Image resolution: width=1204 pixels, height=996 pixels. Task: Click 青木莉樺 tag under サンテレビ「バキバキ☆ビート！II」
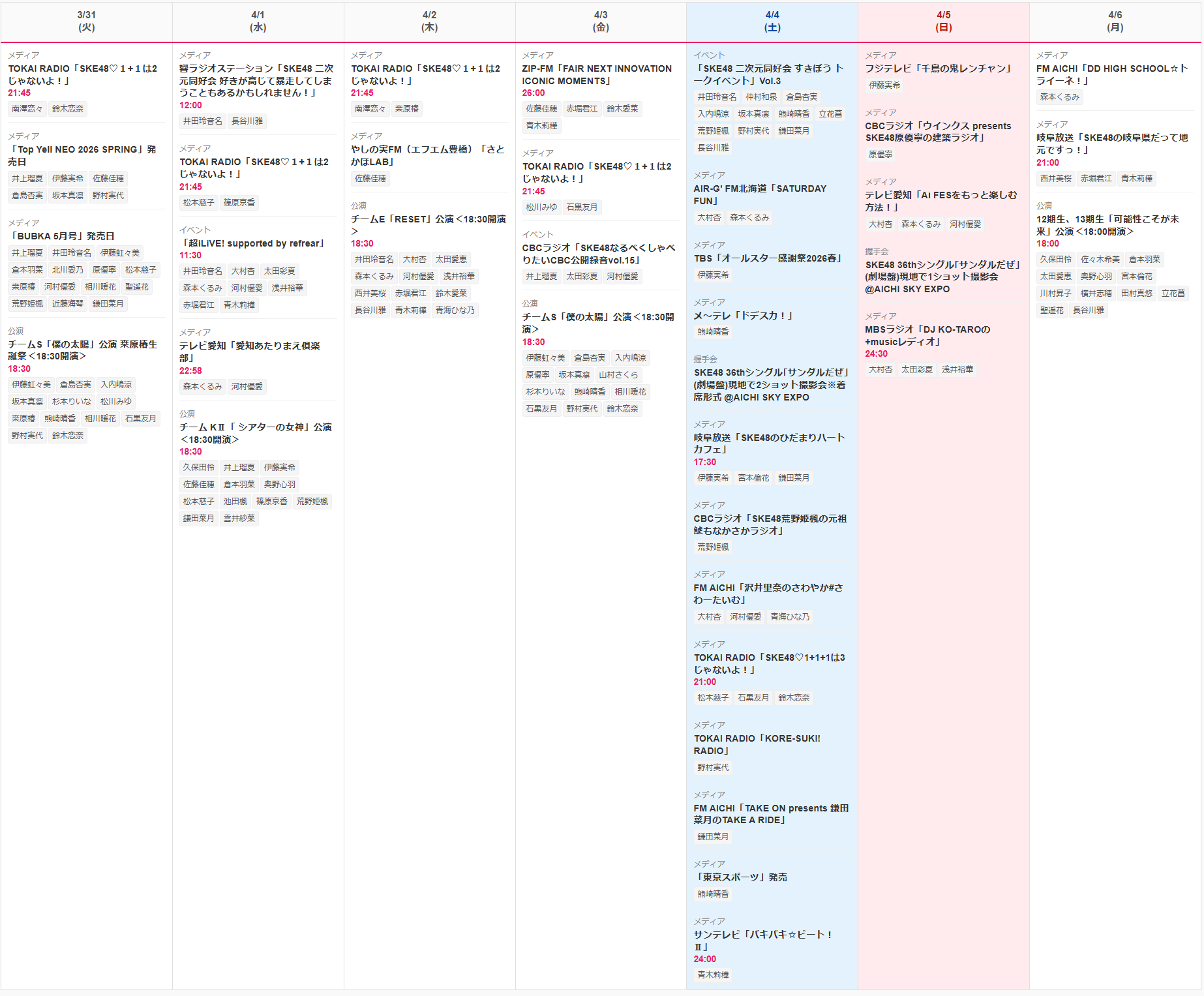click(x=713, y=975)
